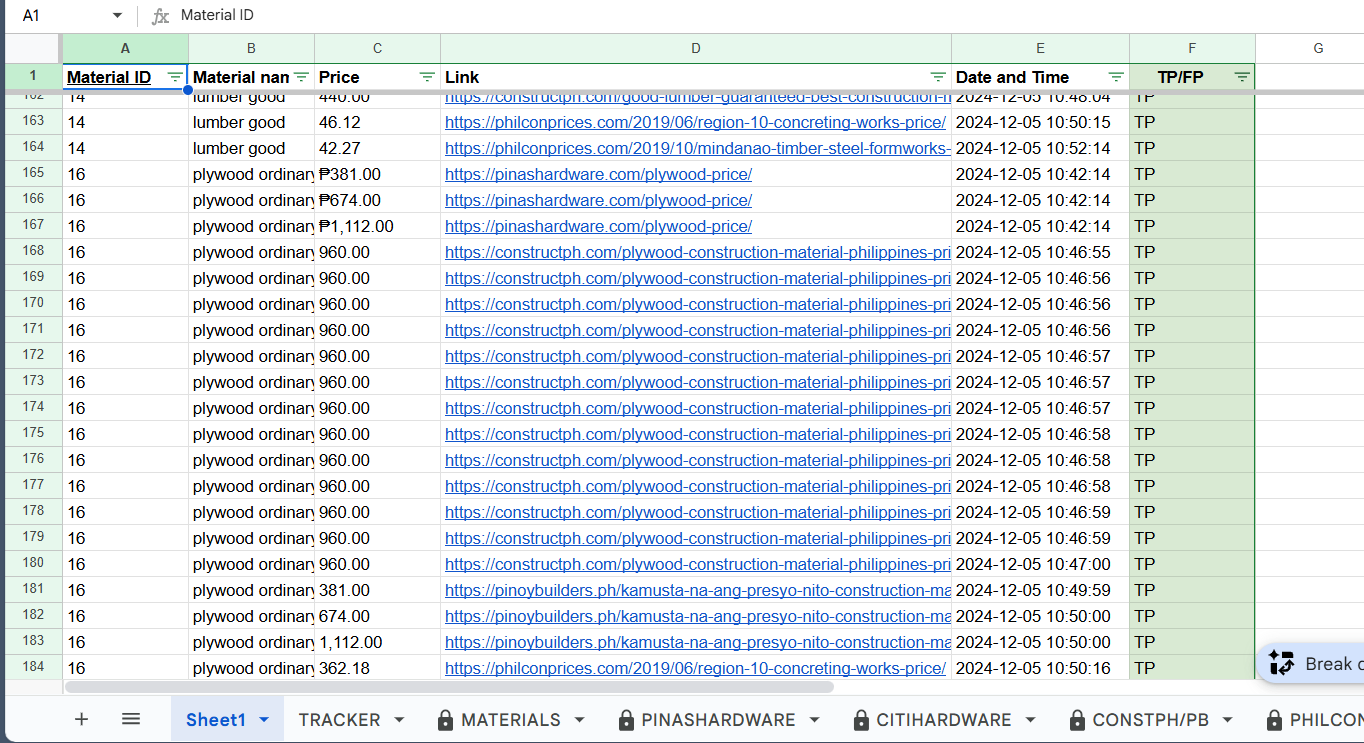Click the Price column filter icon
Image resolution: width=1364 pixels, height=743 pixels.
(x=427, y=77)
